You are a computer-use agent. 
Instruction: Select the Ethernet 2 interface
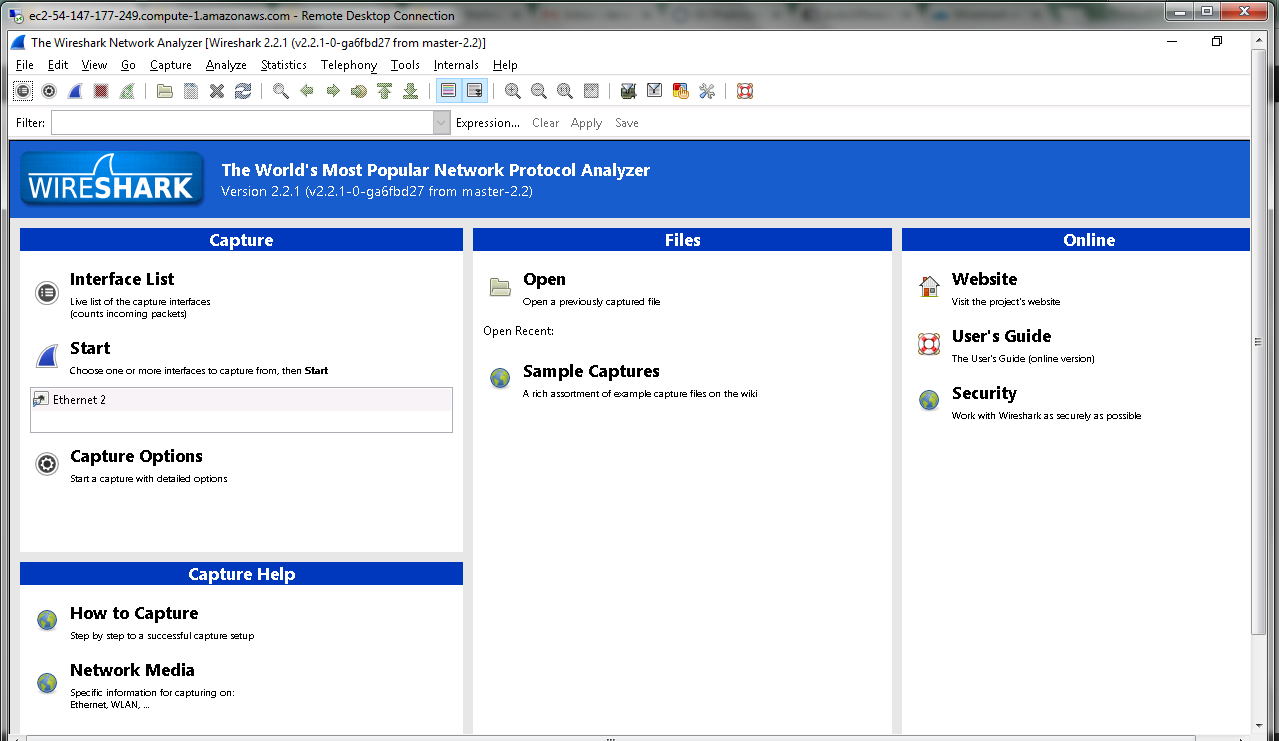(x=79, y=400)
